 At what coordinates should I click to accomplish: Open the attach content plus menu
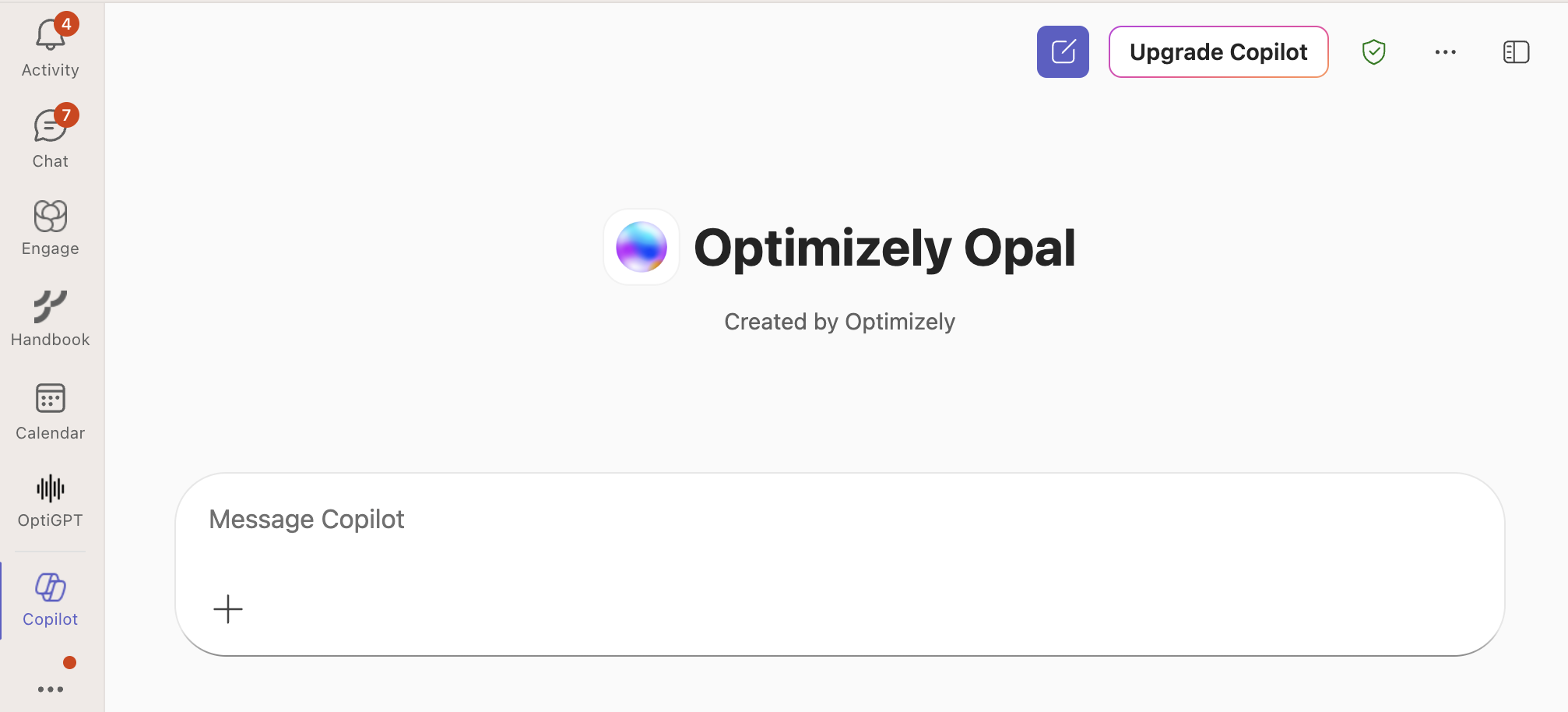(227, 608)
